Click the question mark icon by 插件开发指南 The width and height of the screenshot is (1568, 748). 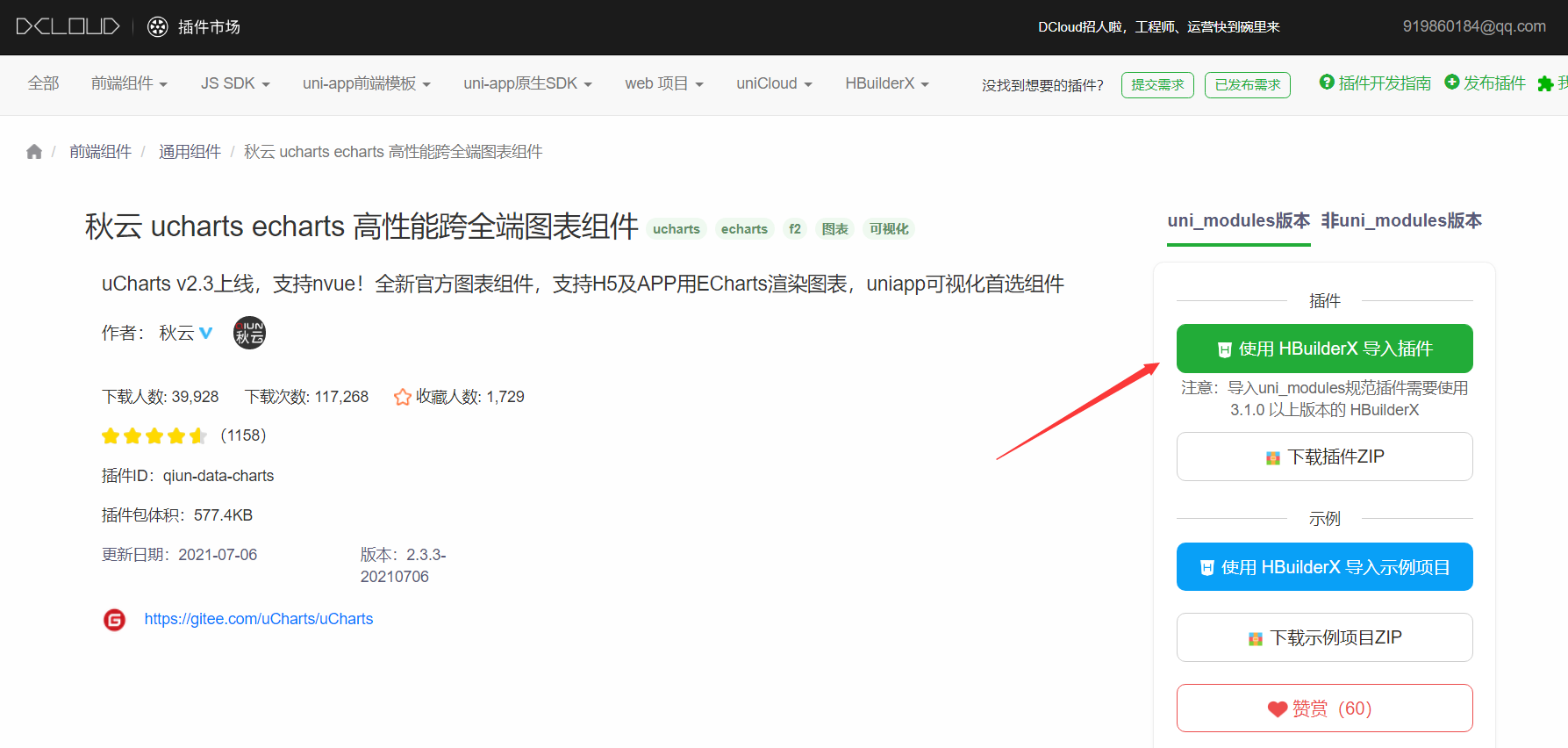coord(1327,82)
